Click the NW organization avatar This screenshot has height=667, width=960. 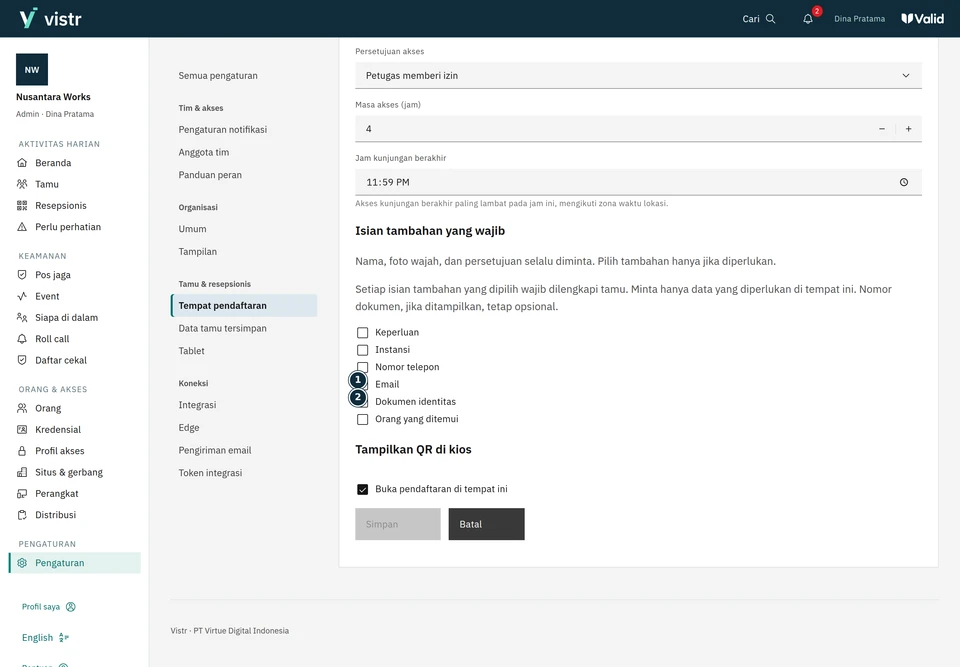coord(32,70)
